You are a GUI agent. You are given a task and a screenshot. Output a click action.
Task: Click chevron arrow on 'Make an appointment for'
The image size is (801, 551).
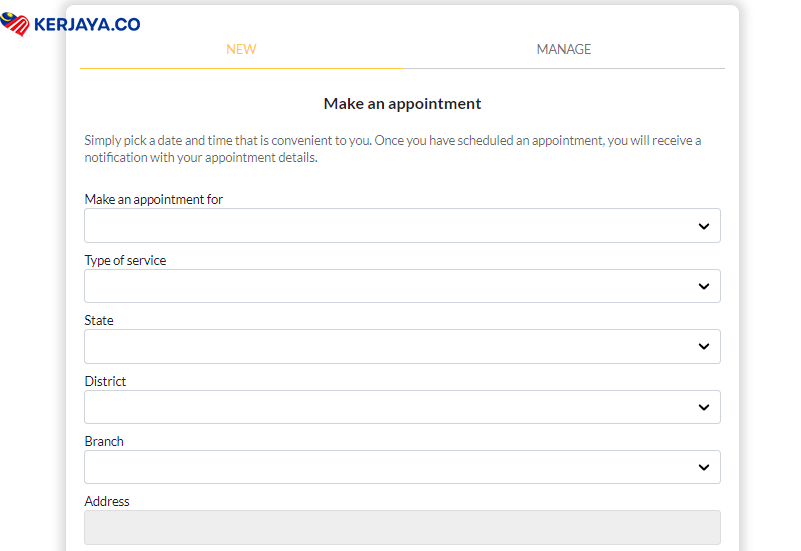pyautogui.click(x=704, y=227)
